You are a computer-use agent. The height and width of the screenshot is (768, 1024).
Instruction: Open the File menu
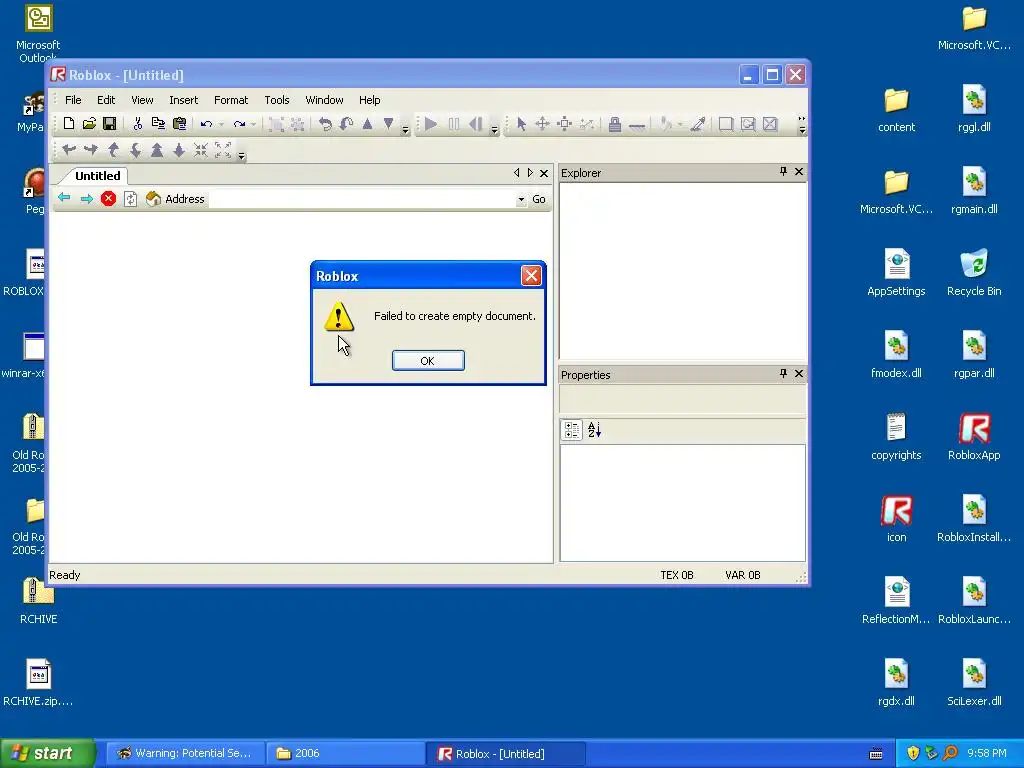73,100
